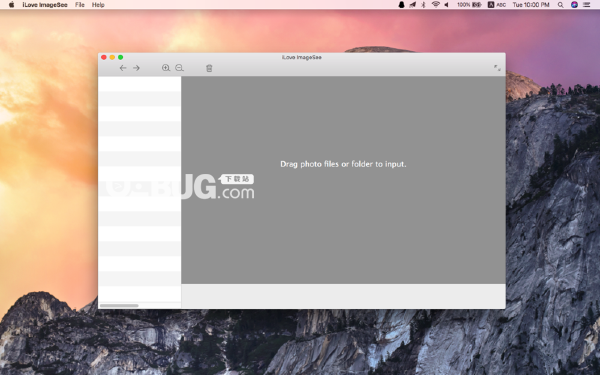Delete image using the trash icon
The height and width of the screenshot is (375, 600).
(x=209, y=68)
